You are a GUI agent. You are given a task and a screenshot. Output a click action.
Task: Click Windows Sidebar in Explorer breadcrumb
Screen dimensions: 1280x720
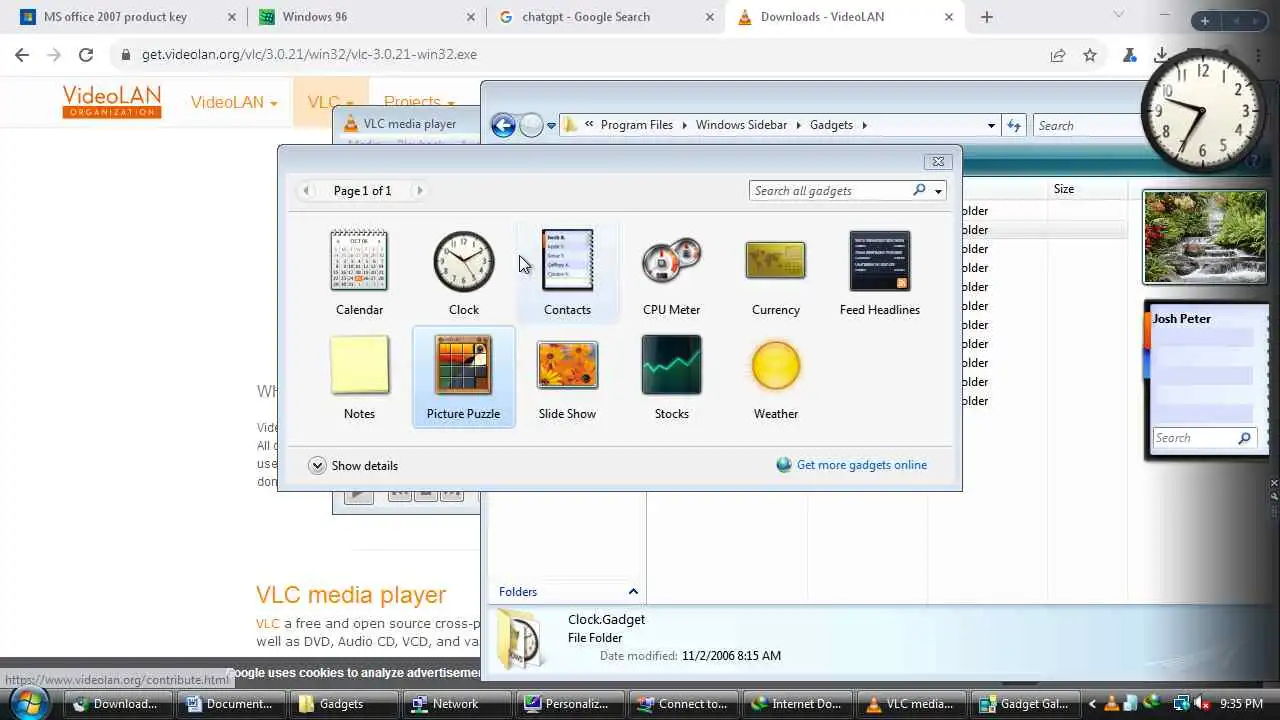741,125
